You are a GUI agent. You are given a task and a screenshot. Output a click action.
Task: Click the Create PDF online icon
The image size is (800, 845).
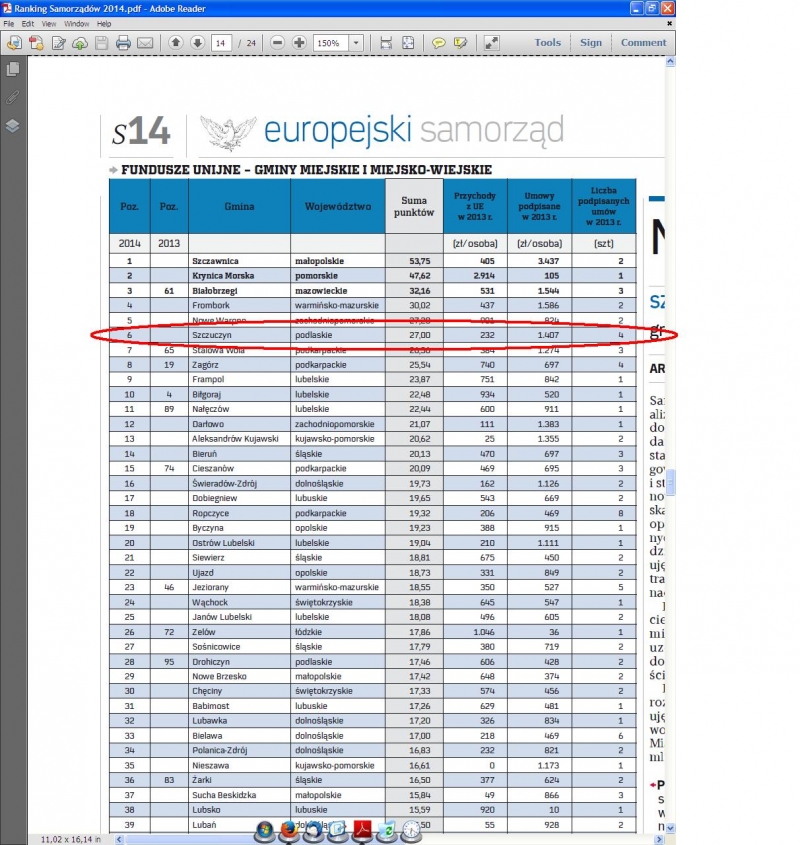[36, 43]
